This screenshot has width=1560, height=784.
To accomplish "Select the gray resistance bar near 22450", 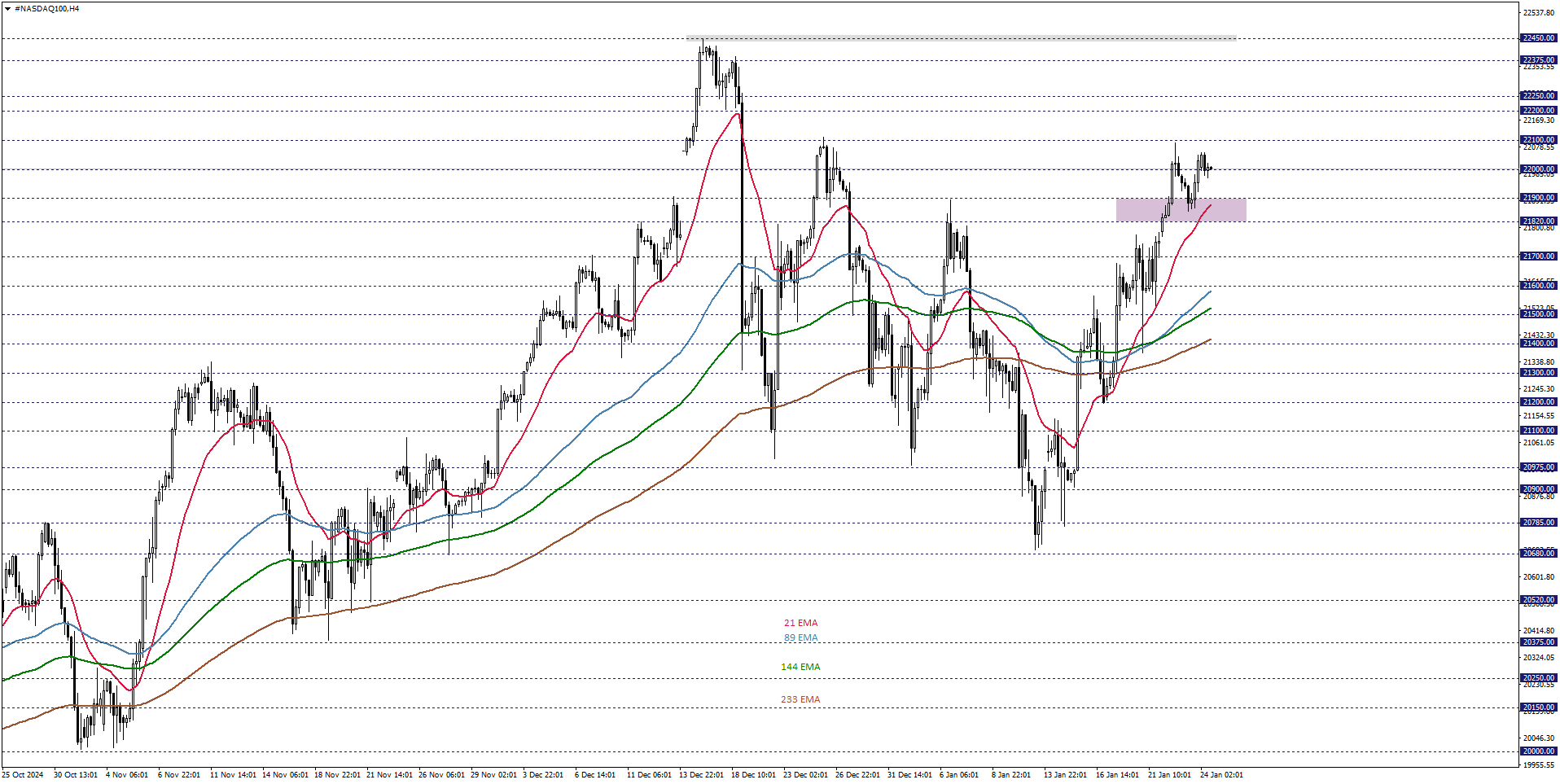I will pos(961,38).
